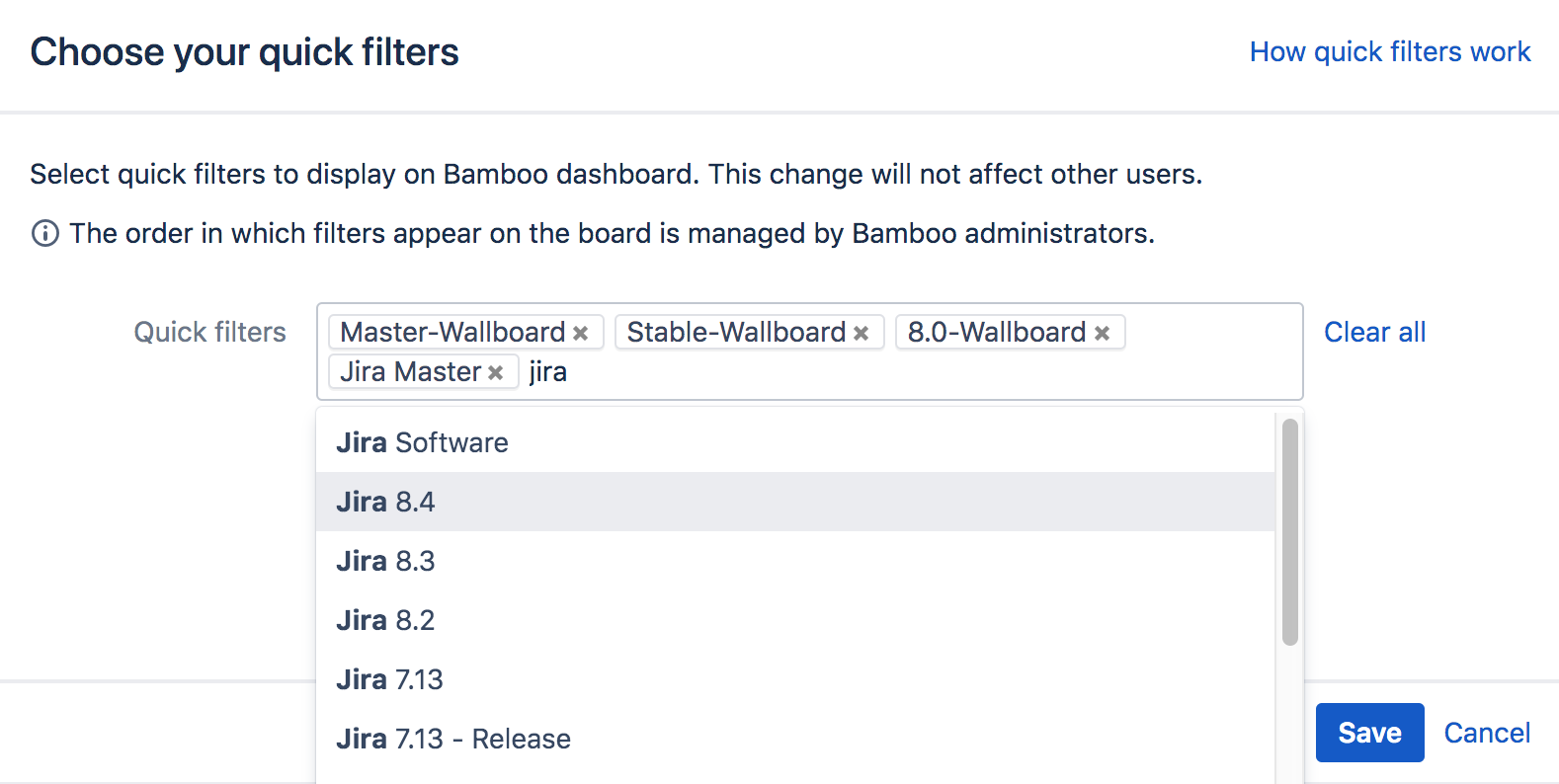Image resolution: width=1559 pixels, height=784 pixels.
Task: Remove the Jira Master filter tag
Action: click(x=495, y=371)
